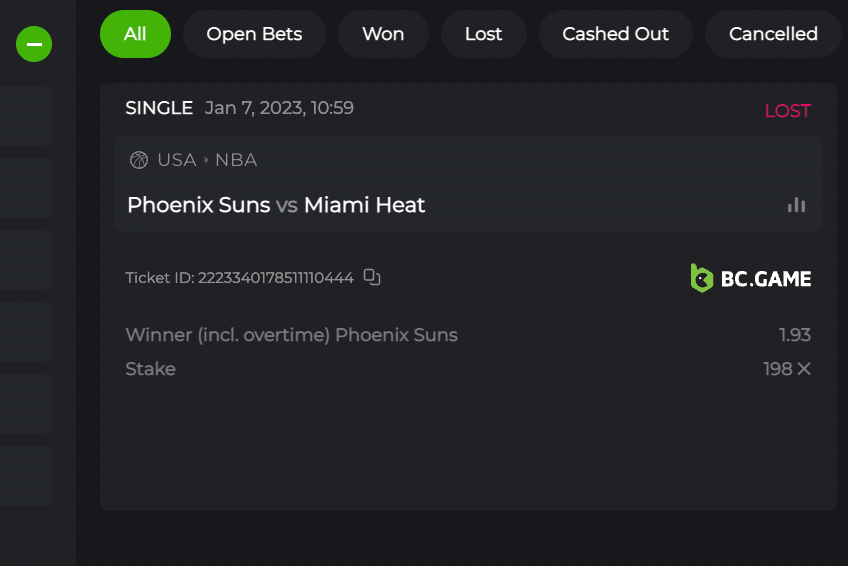Select the Ticket ID number text
This screenshot has width=848, height=566.
[x=276, y=278]
